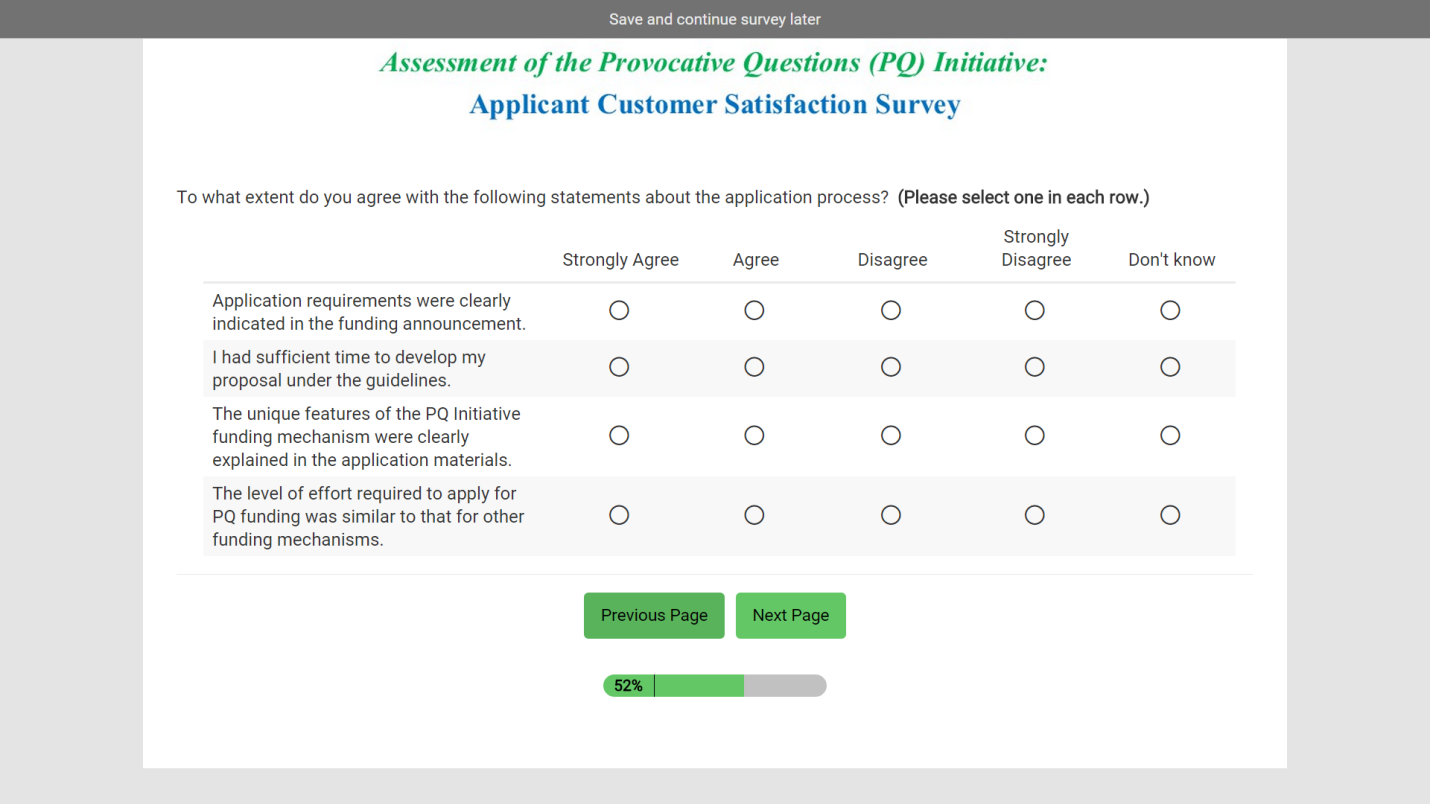This screenshot has width=1430, height=804.
Task: Click the 52% survey progress bar
Action: point(714,685)
